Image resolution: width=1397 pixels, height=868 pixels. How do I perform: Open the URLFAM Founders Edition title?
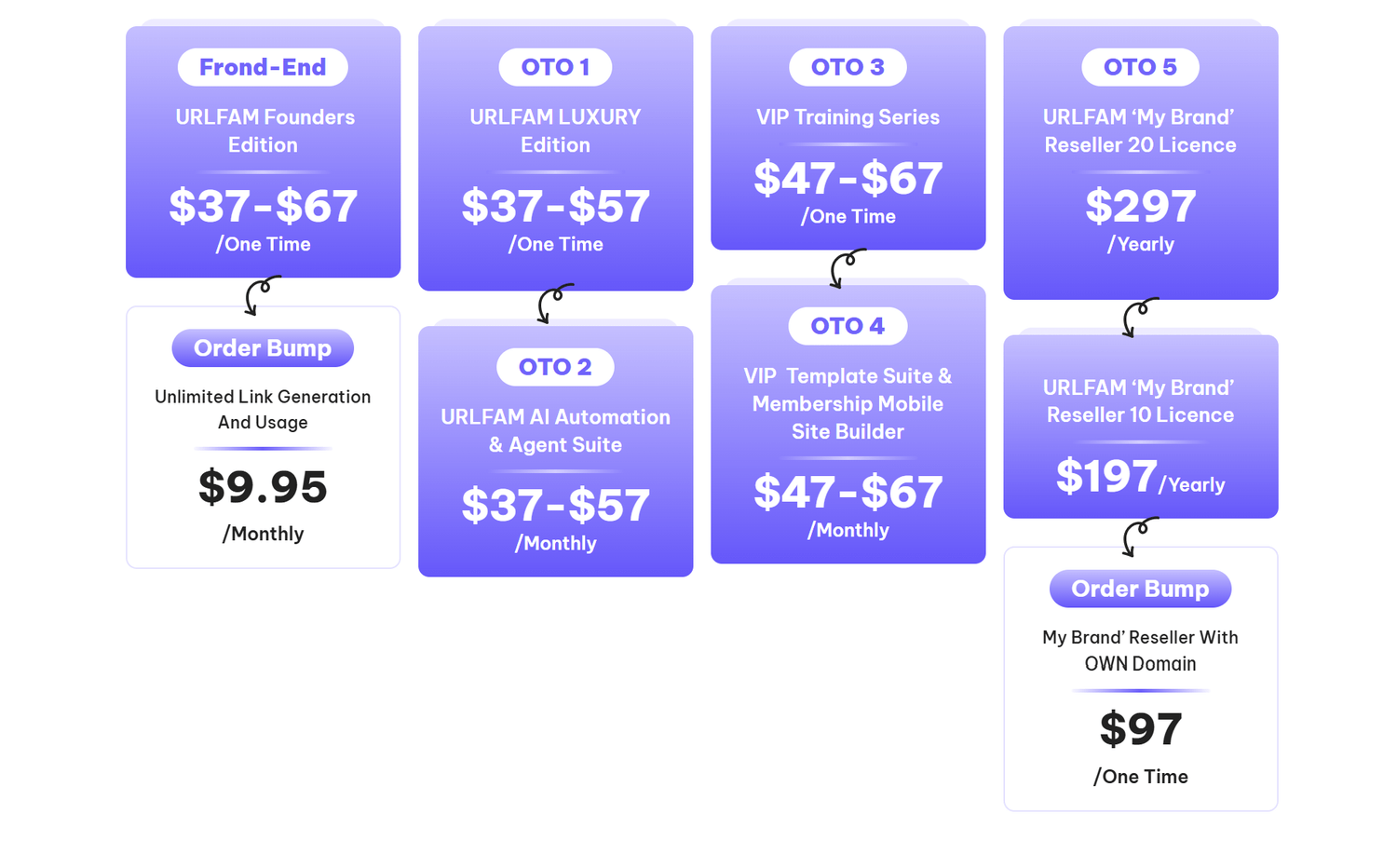point(264,131)
